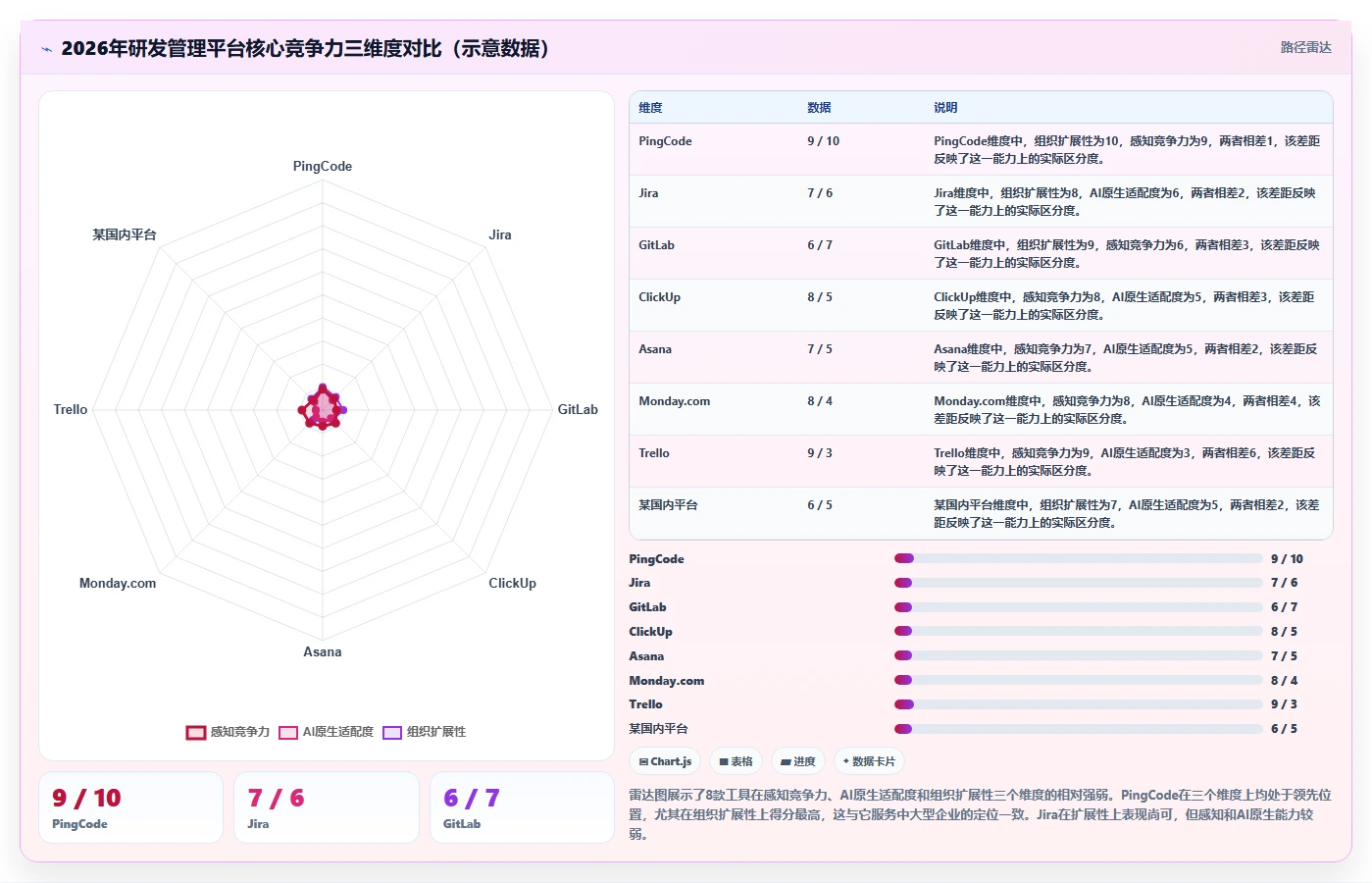Click the 数据卡片 tag chip
1372x883 pixels.
[869, 761]
